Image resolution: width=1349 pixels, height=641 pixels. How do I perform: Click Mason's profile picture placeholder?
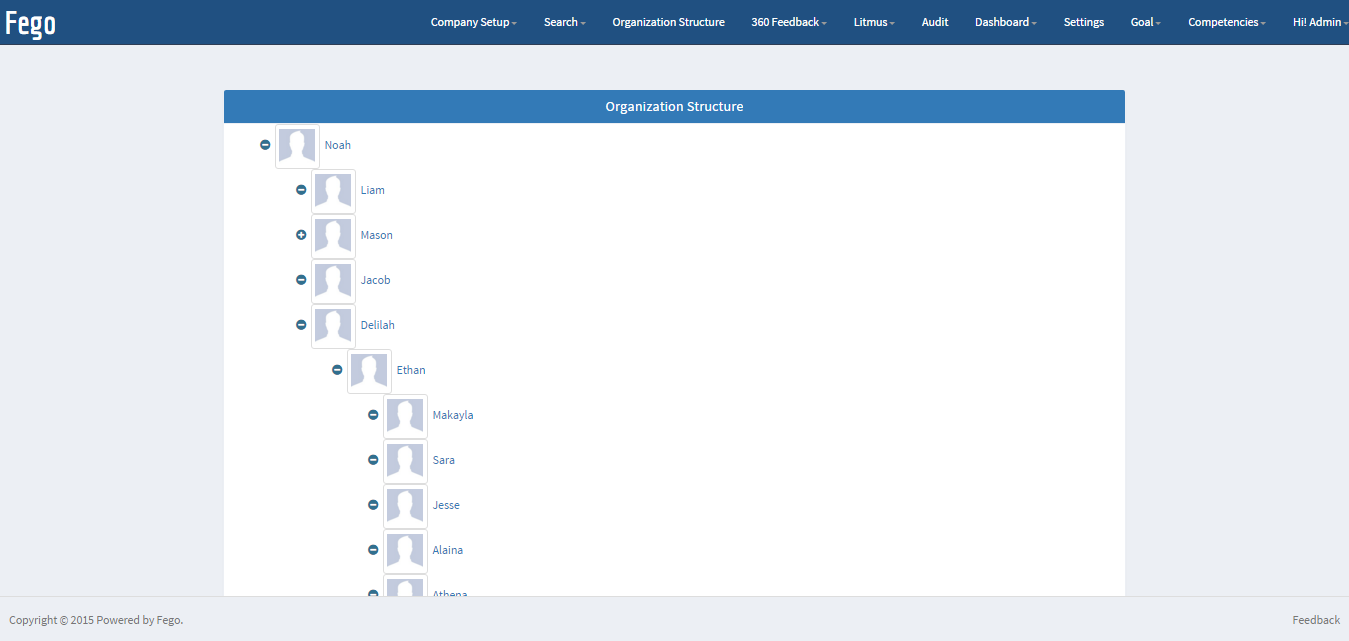[333, 236]
